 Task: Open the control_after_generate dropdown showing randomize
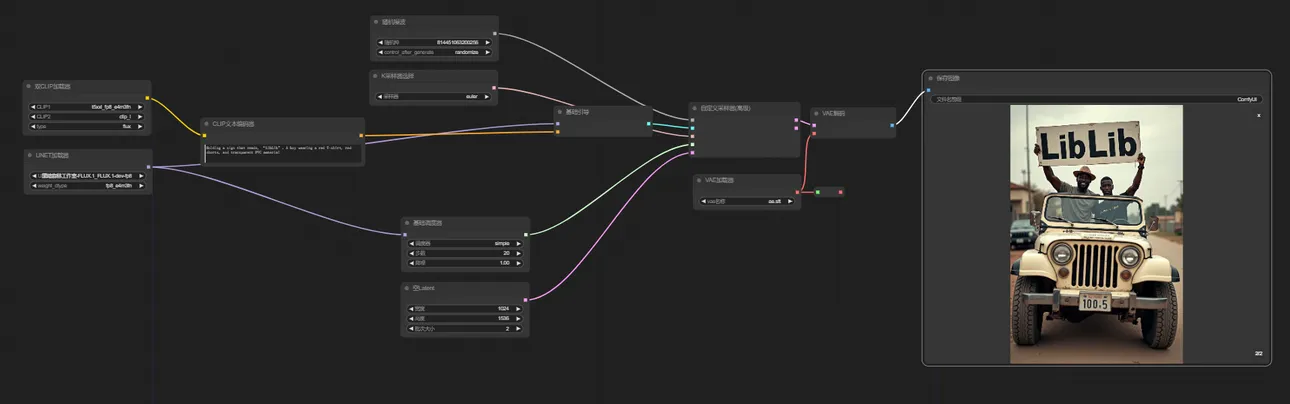(435, 51)
